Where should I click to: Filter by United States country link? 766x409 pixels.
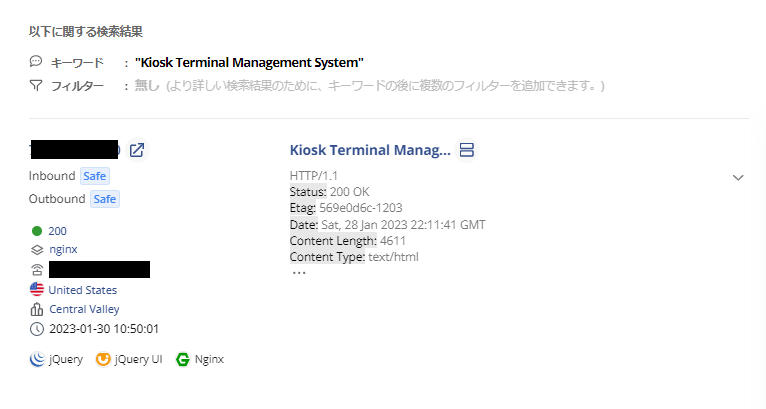click(83, 290)
